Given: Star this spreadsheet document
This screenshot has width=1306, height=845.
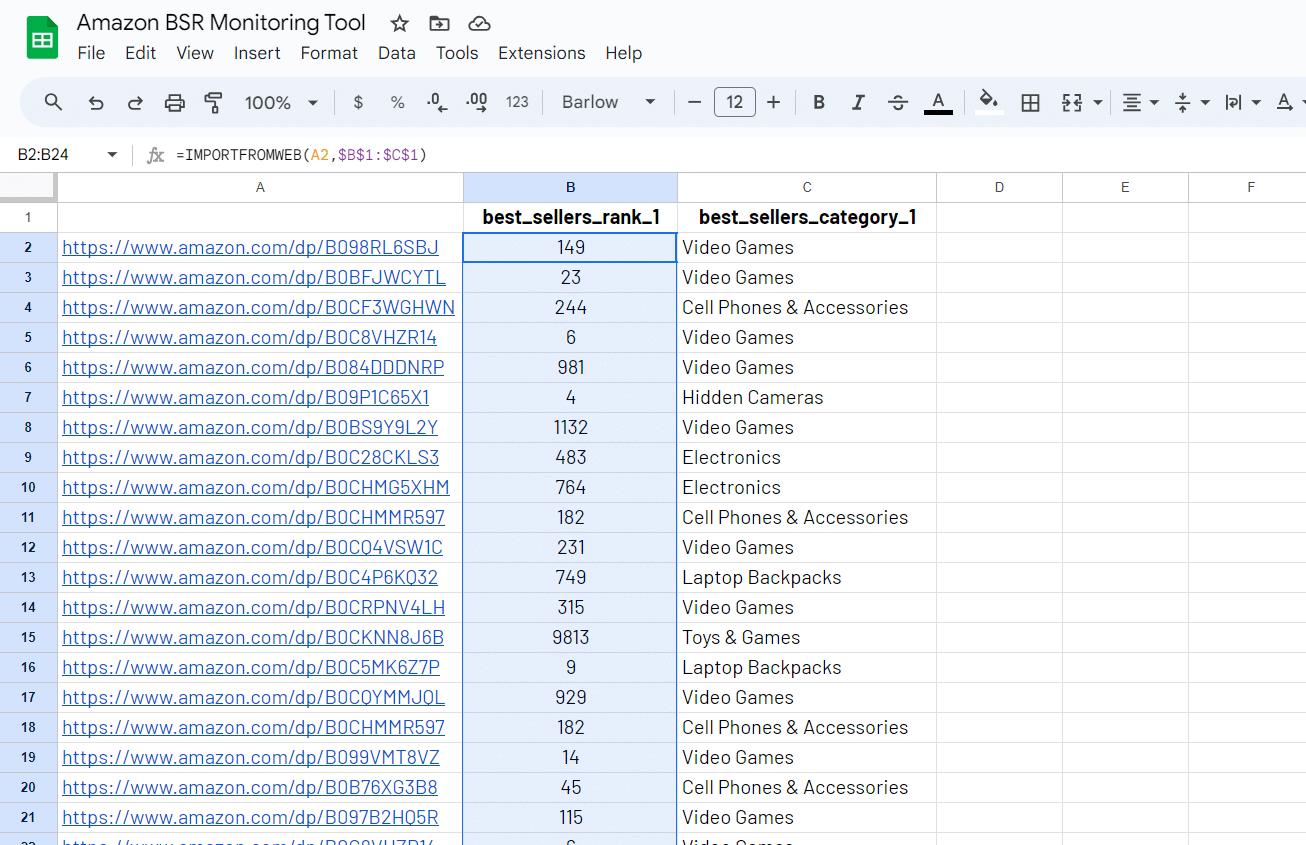Looking at the screenshot, I should click(x=399, y=23).
